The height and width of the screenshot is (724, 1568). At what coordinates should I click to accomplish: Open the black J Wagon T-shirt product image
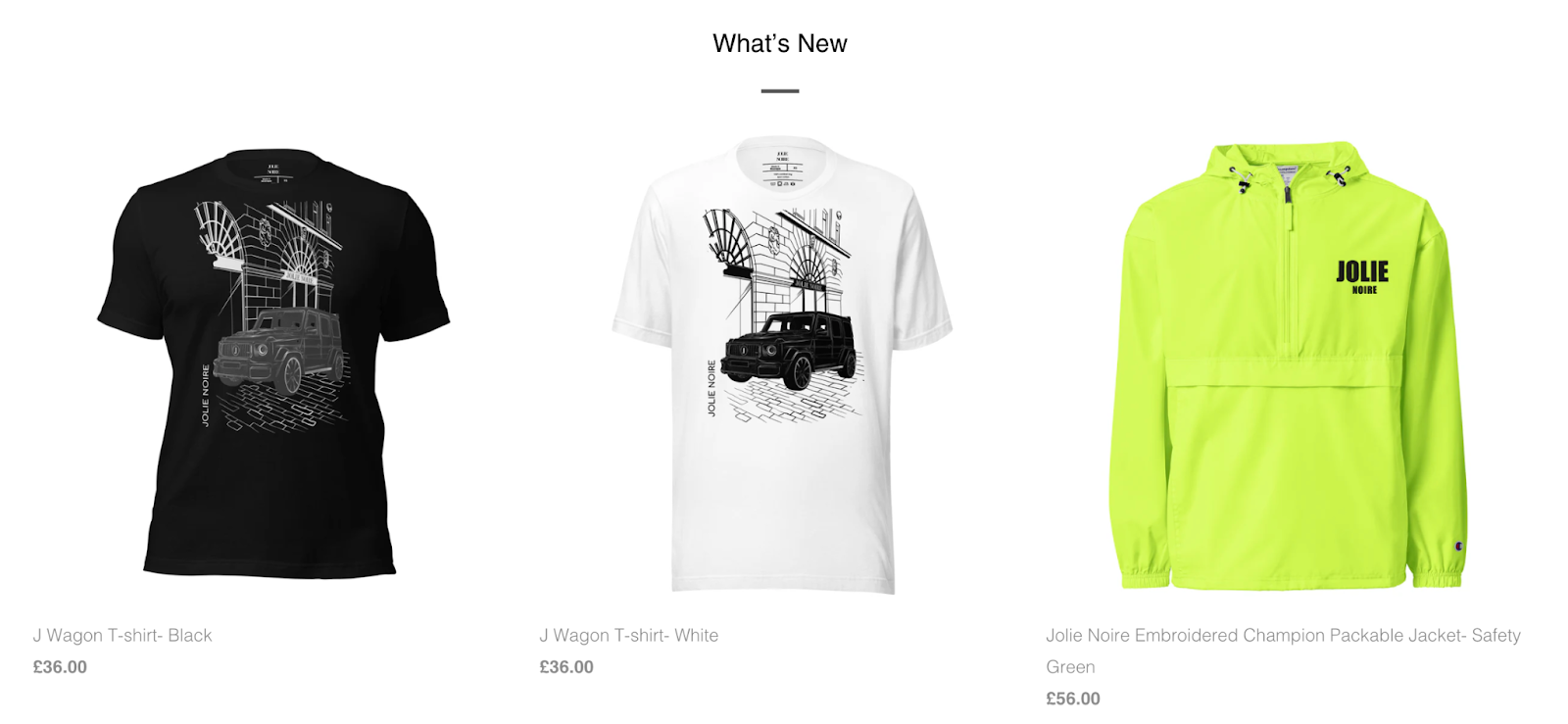click(x=273, y=362)
